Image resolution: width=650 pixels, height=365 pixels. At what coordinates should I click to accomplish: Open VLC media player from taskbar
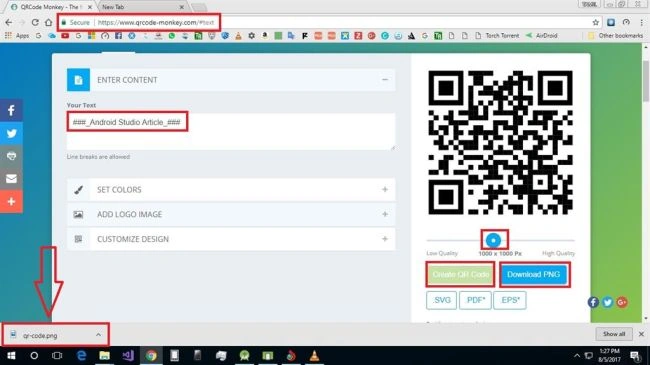[x=314, y=355]
